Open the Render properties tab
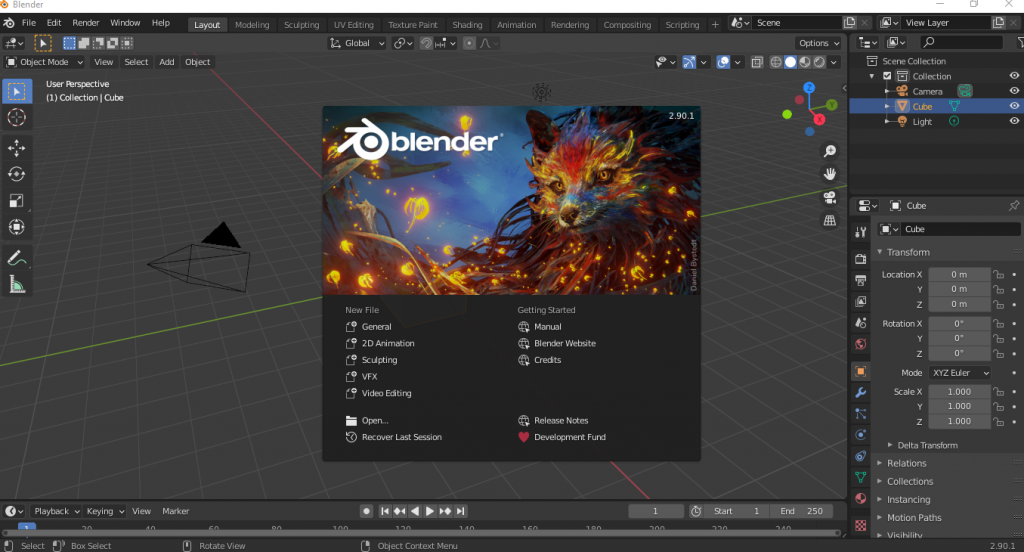1024x552 pixels. click(x=861, y=259)
